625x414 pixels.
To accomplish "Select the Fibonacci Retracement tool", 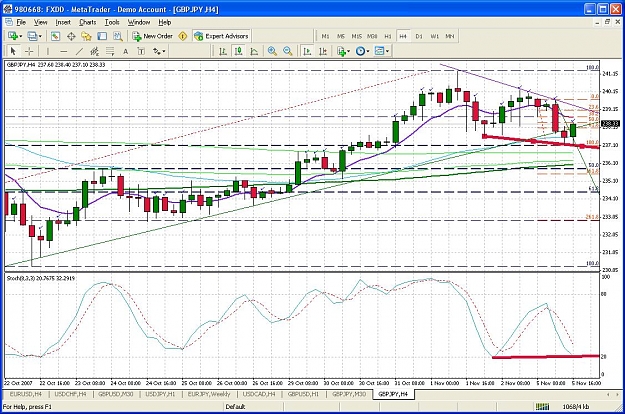I will [x=110, y=51].
